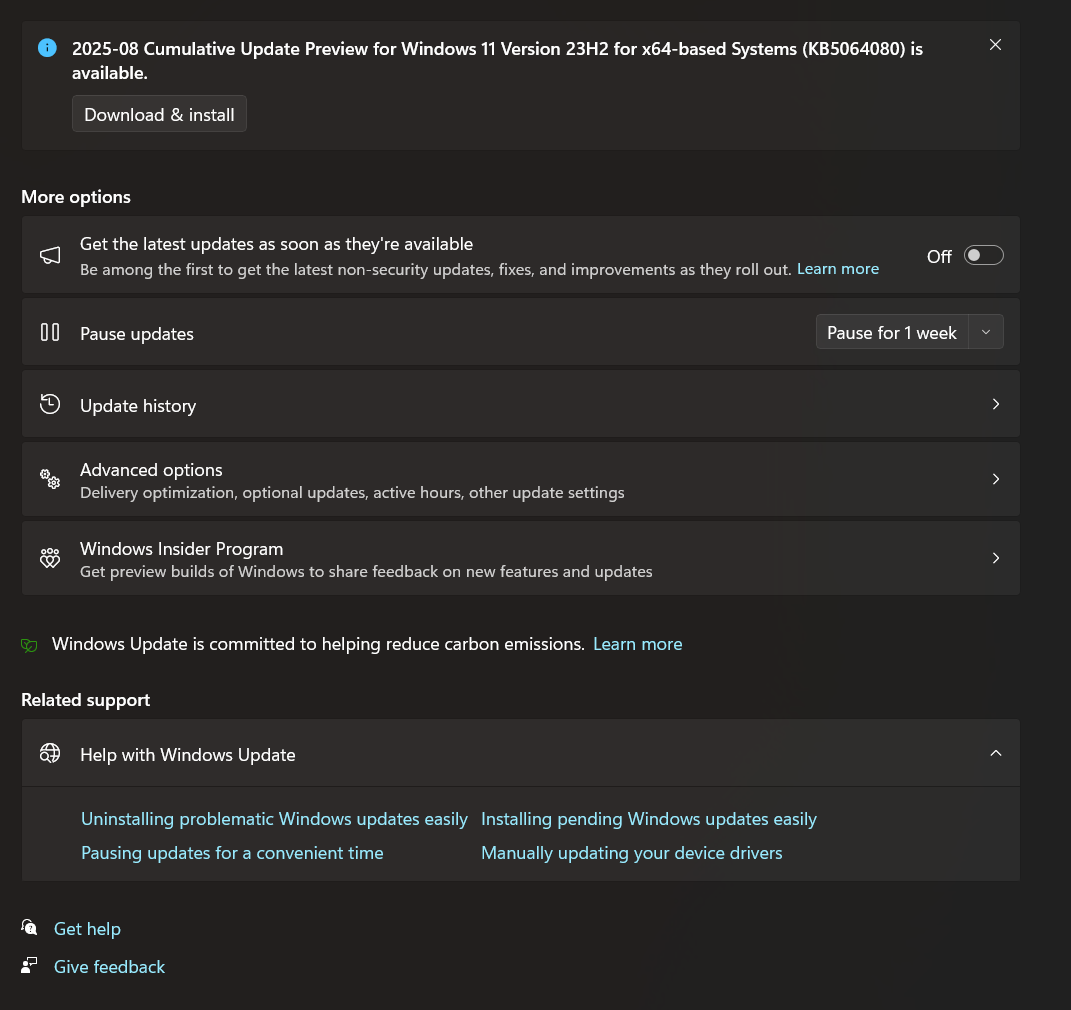This screenshot has height=1010, width=1071.
Task: Click 'Get preview builds of Windows' description text
Action: tap(366, 572)
